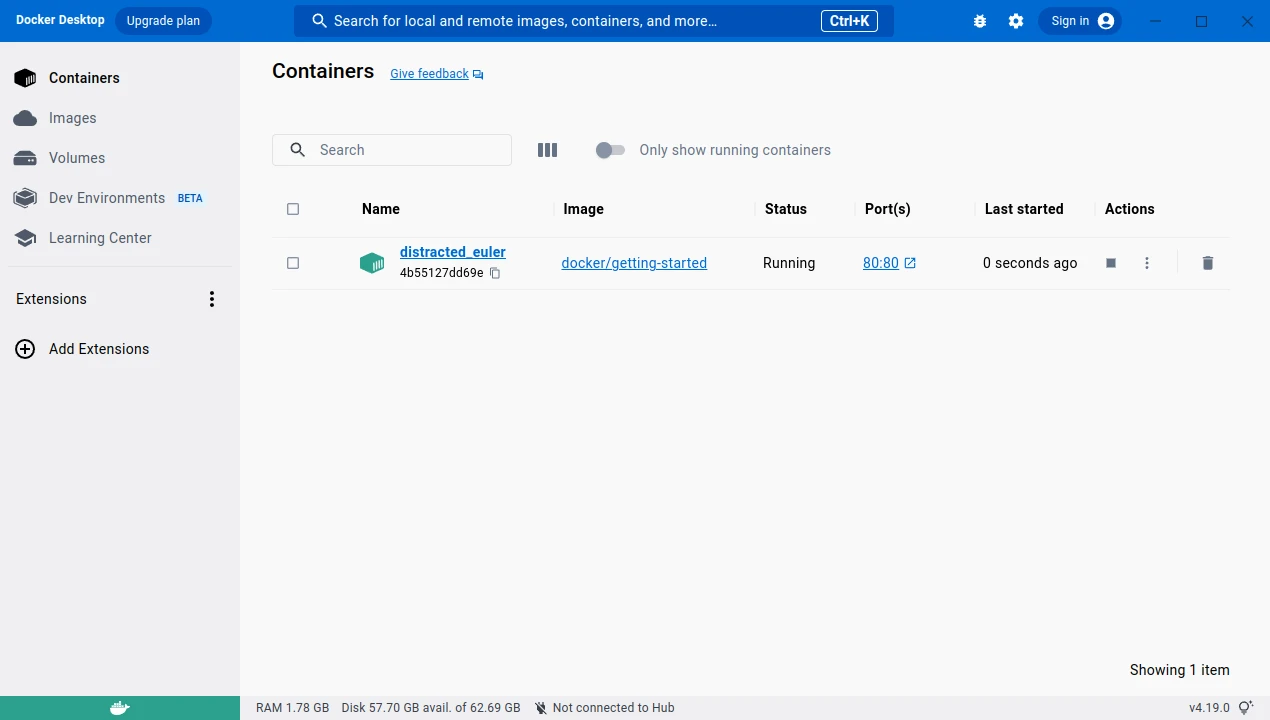Open Settings gear in header
The height and width of the screenshot is (720, 1270).
1016,21
